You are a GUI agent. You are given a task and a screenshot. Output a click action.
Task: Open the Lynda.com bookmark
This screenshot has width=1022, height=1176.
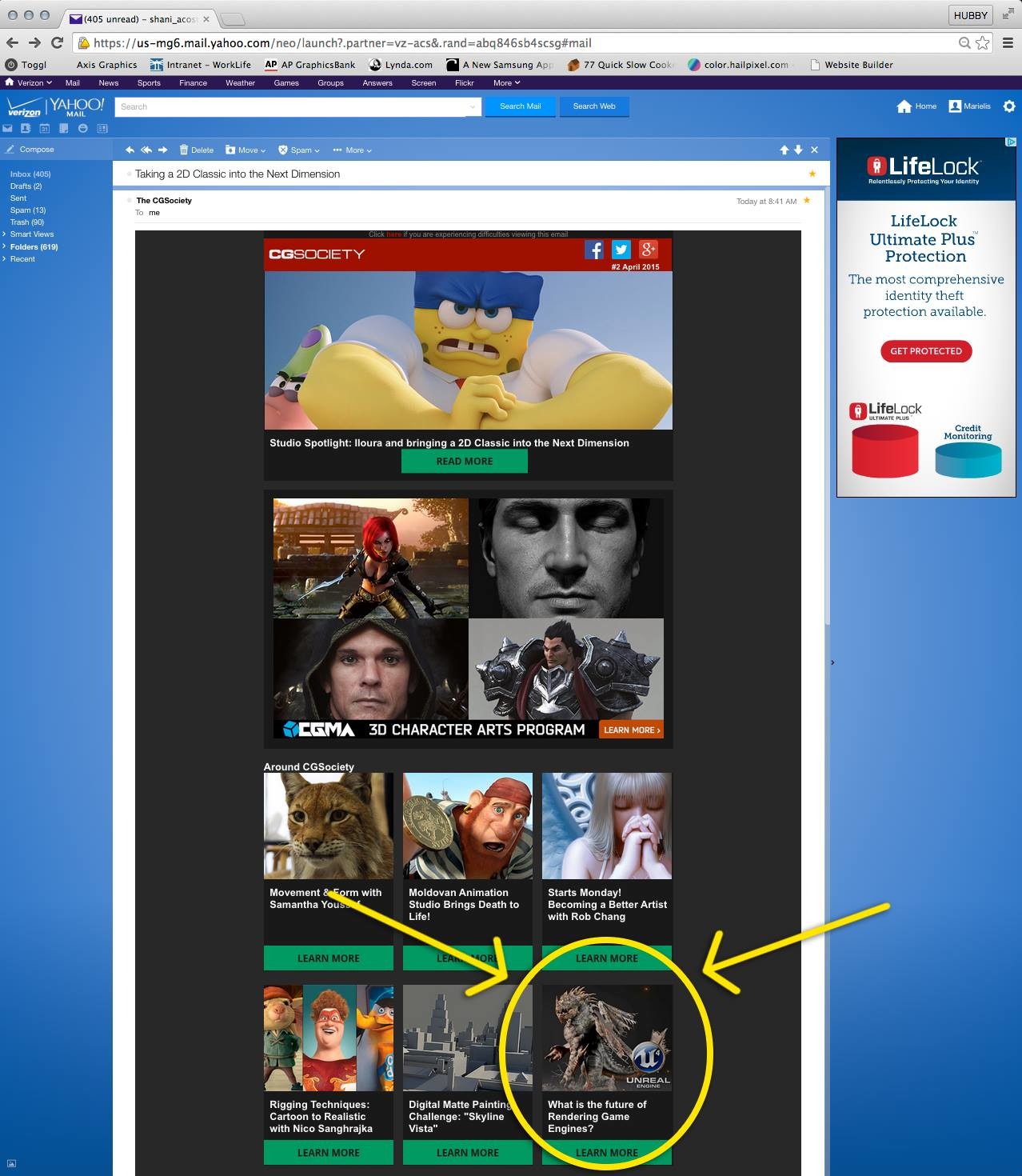pyautogui.click(x=401, y=65)
